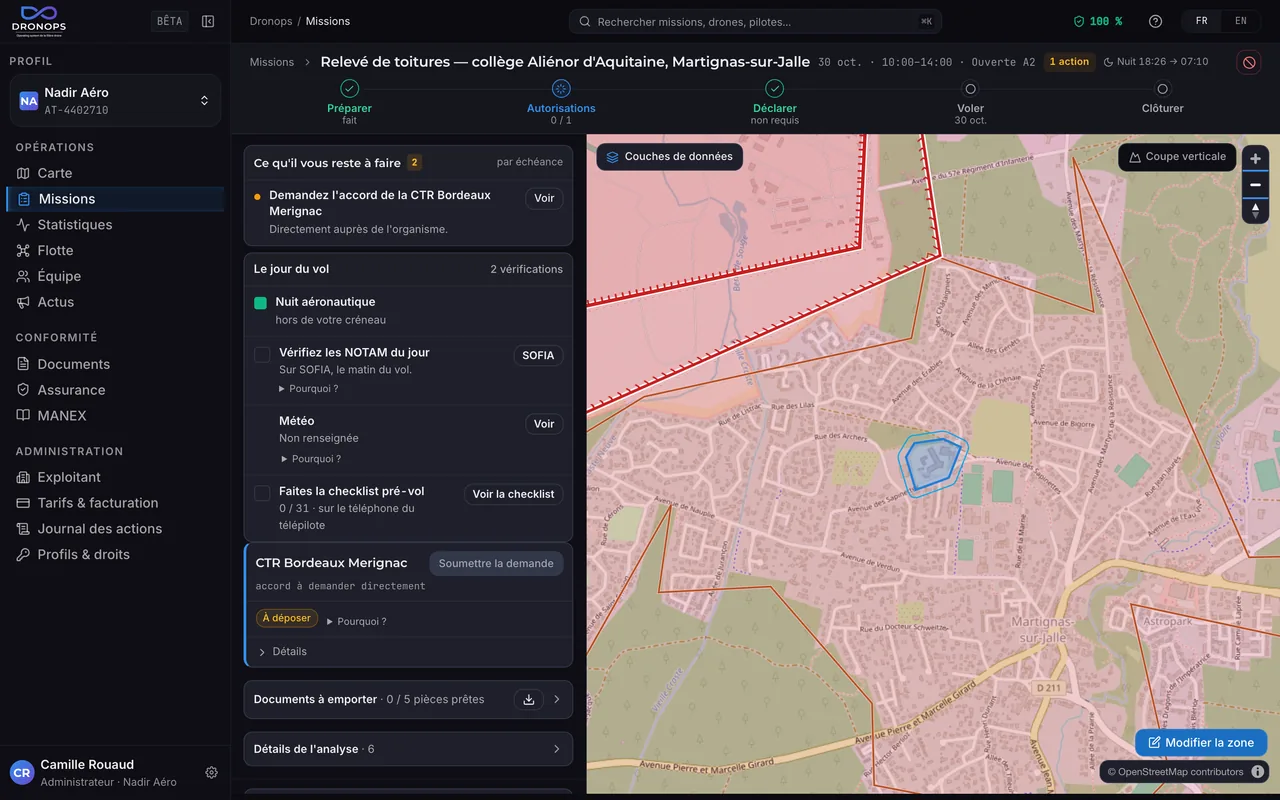This screenshot has width=1280, height=800.
Task: Click the red cancel mission icon
Action: tap(1249, 62)
